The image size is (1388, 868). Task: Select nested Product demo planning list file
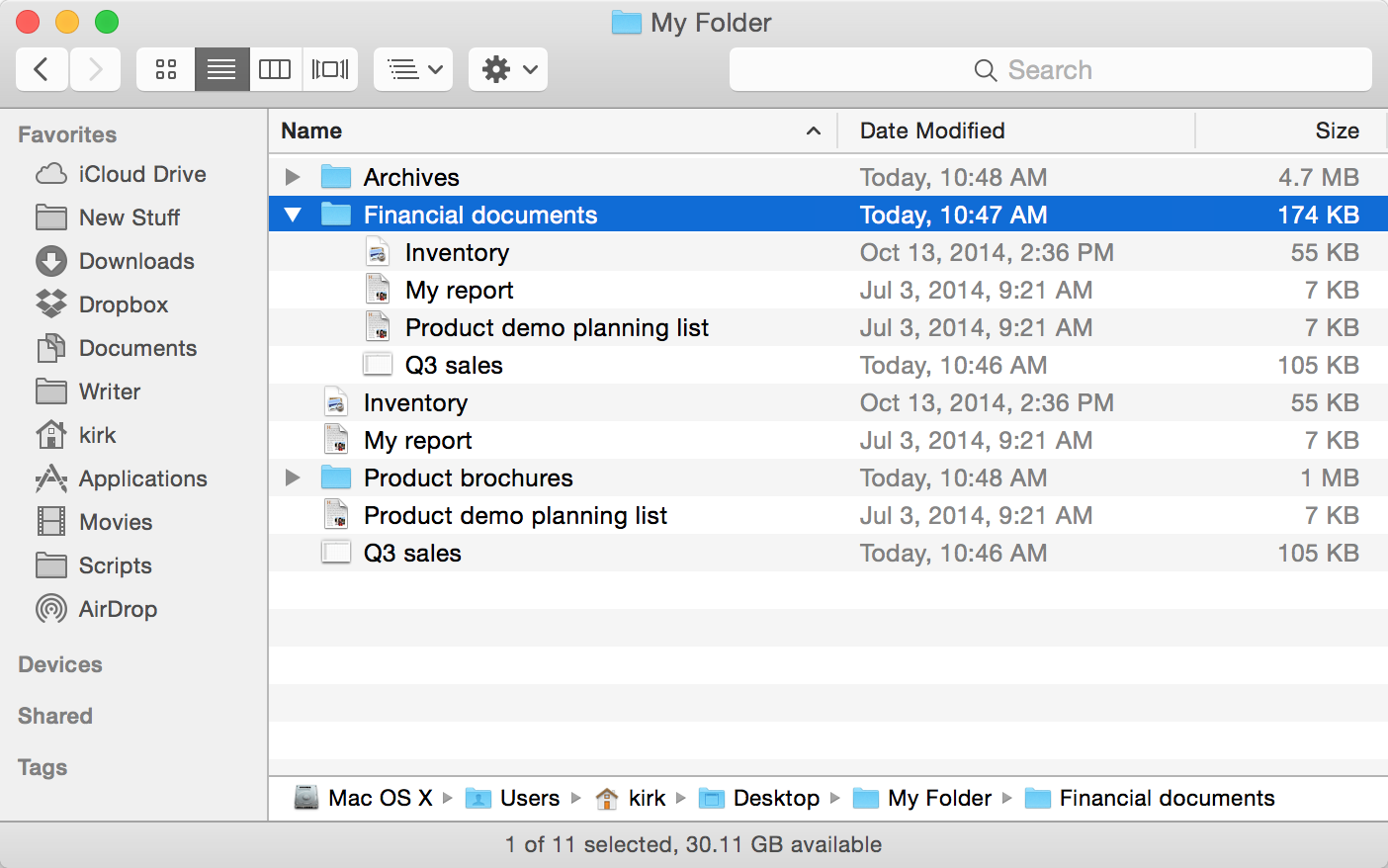(x=827, y=327)
